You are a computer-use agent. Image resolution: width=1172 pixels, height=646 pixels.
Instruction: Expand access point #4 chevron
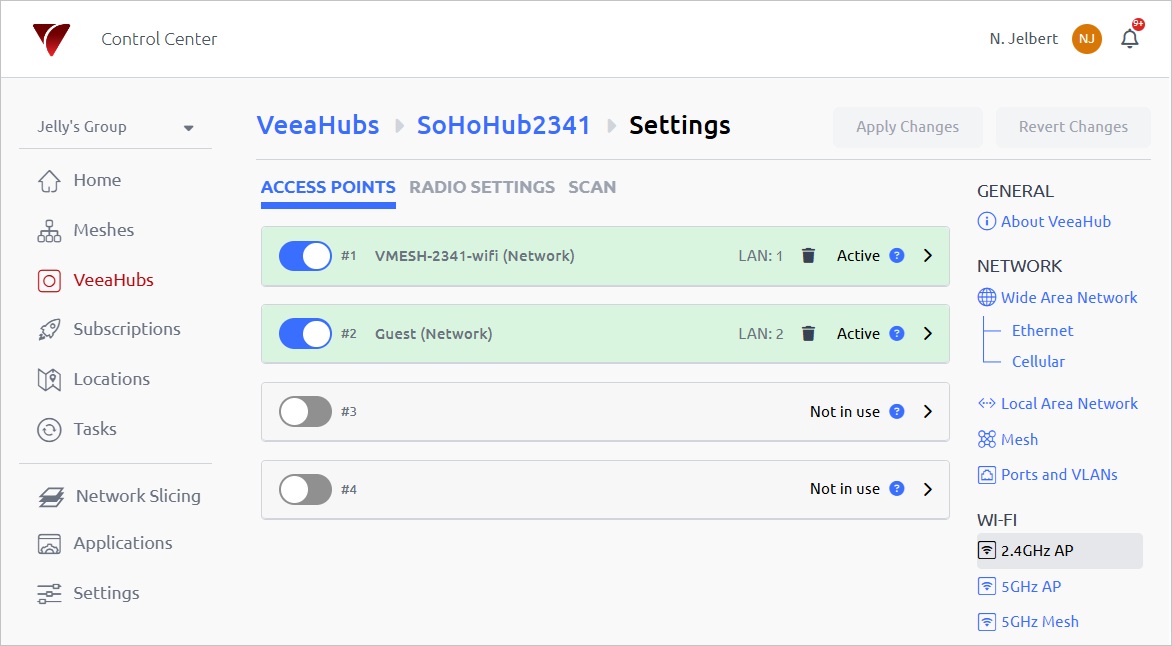point(928,489)
